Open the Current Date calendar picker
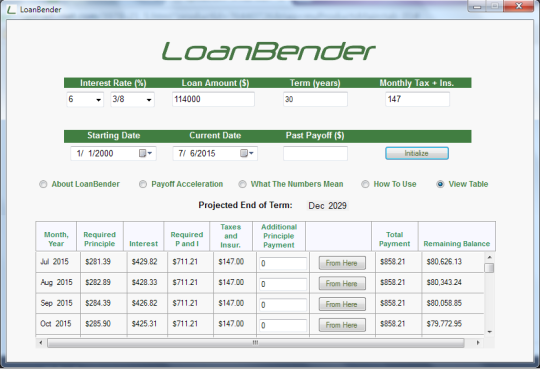 click(247, 153)
